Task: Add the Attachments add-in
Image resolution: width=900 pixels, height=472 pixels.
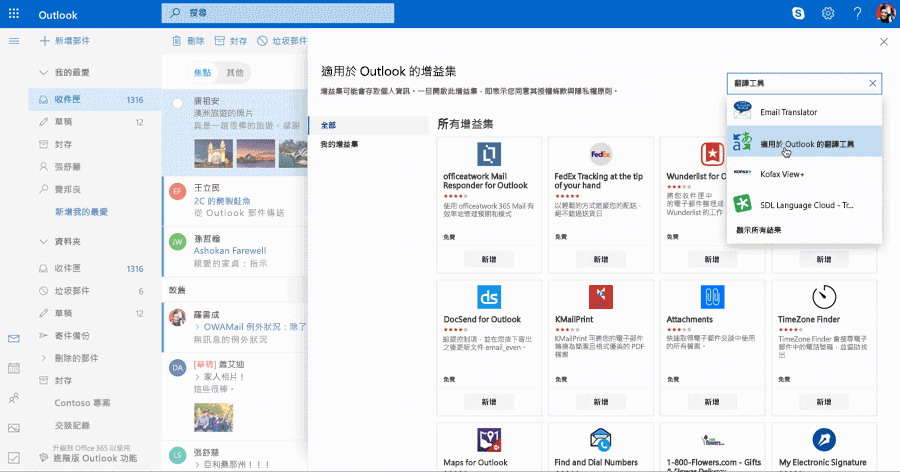Action: click(712, 402)
